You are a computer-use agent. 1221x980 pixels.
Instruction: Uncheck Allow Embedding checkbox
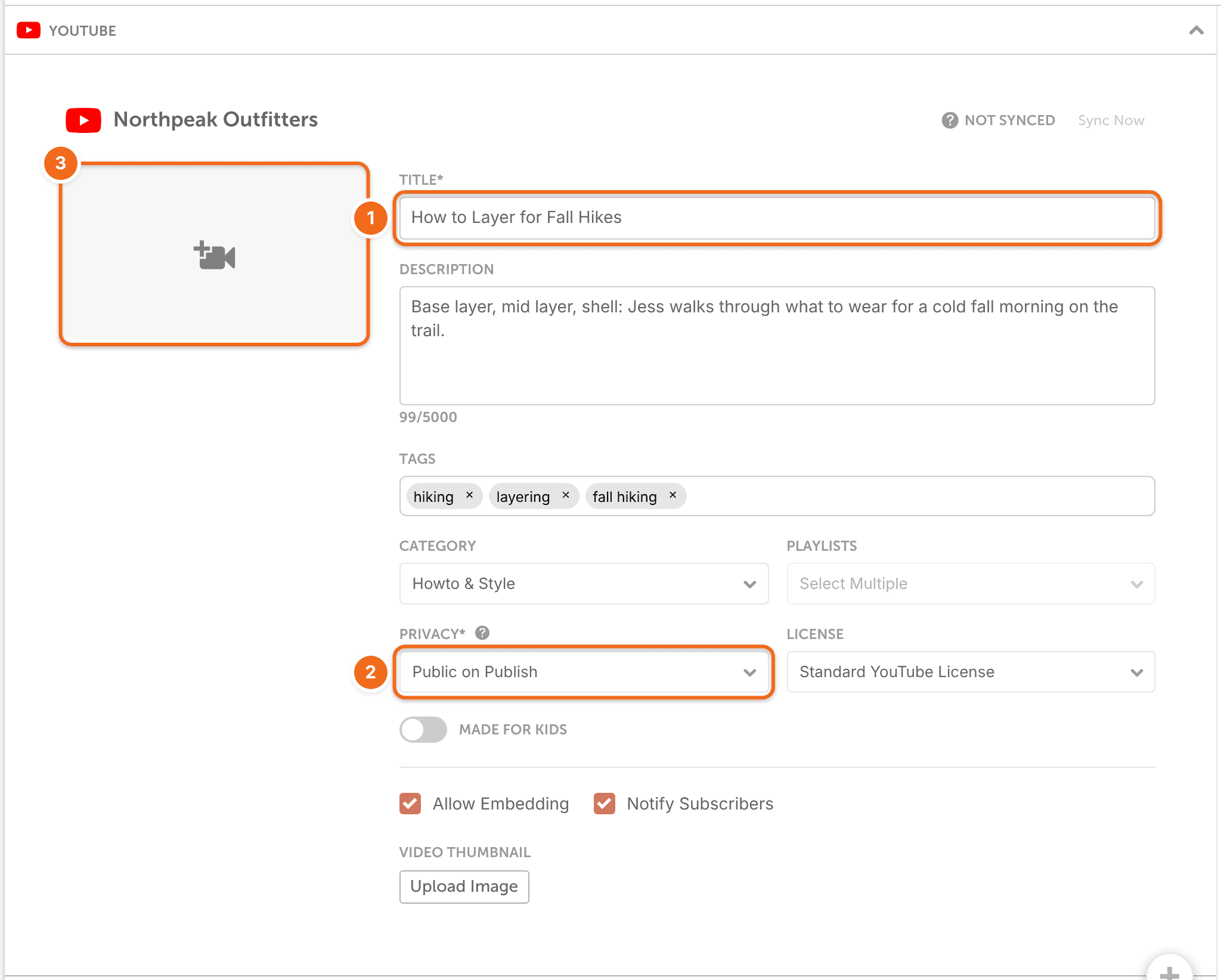410,804
